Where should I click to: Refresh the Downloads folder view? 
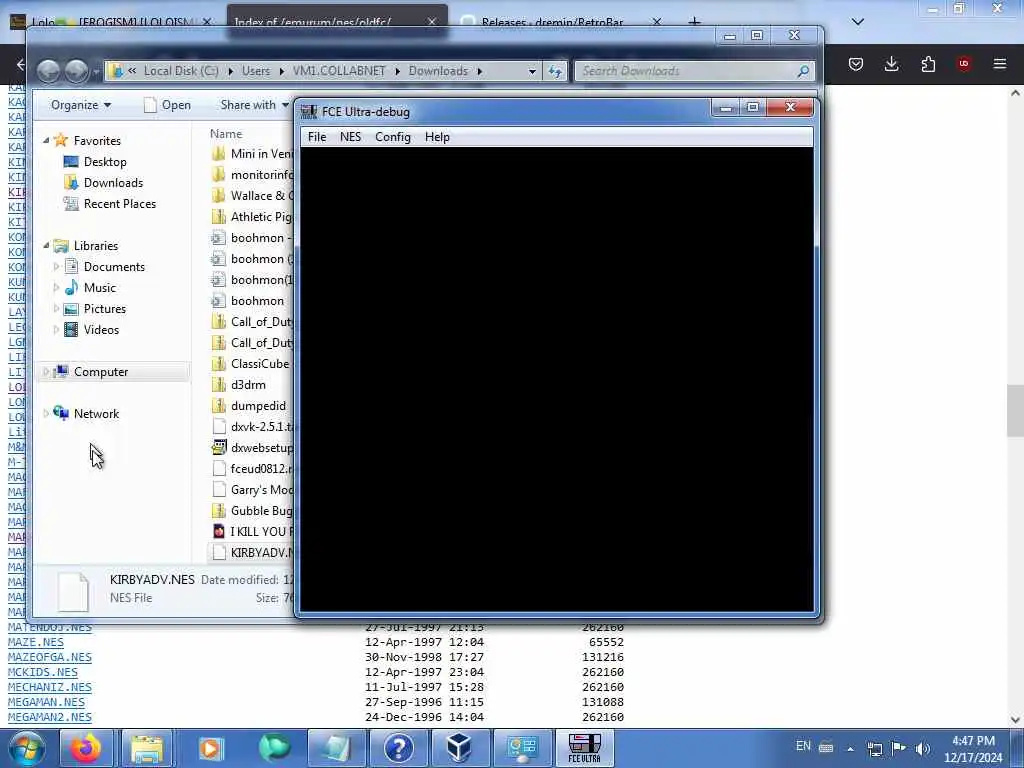555,71
